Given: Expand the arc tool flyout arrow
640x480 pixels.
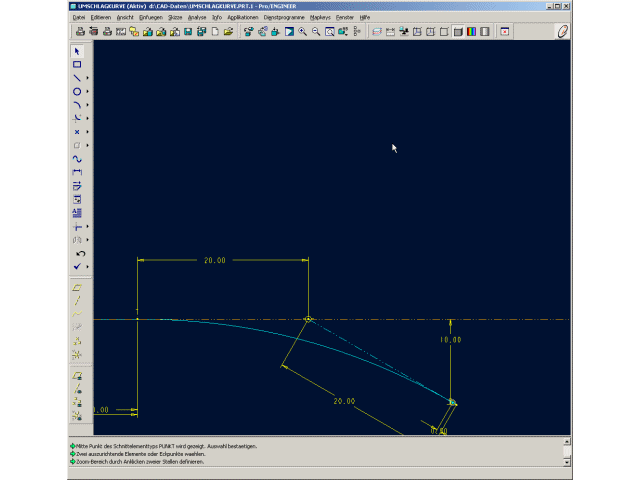Looking at the screenshot, I should [87, 105].
